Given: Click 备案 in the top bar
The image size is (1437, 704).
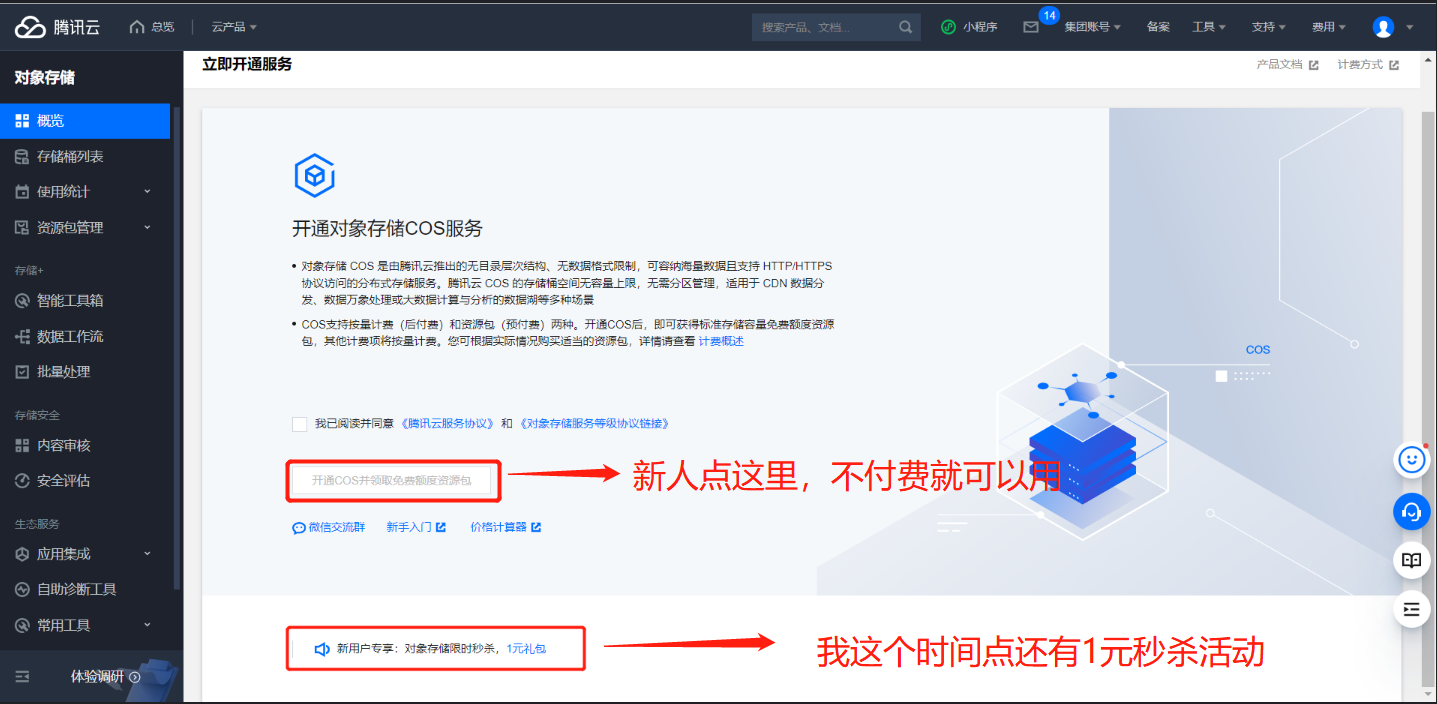Looking at the screenshot, I should click(1158, 27).
